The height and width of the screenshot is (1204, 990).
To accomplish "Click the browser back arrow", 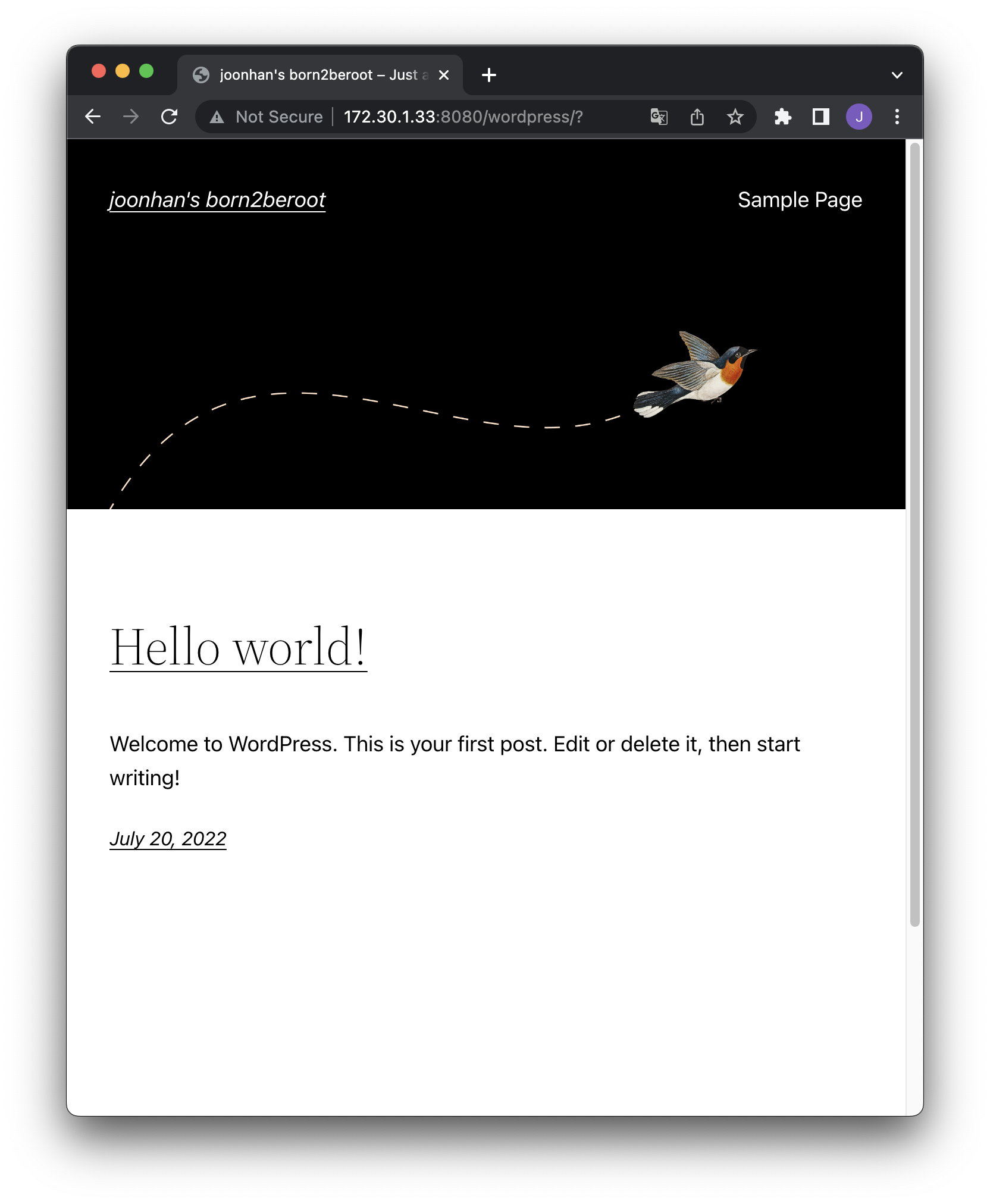I will (93, 117).
